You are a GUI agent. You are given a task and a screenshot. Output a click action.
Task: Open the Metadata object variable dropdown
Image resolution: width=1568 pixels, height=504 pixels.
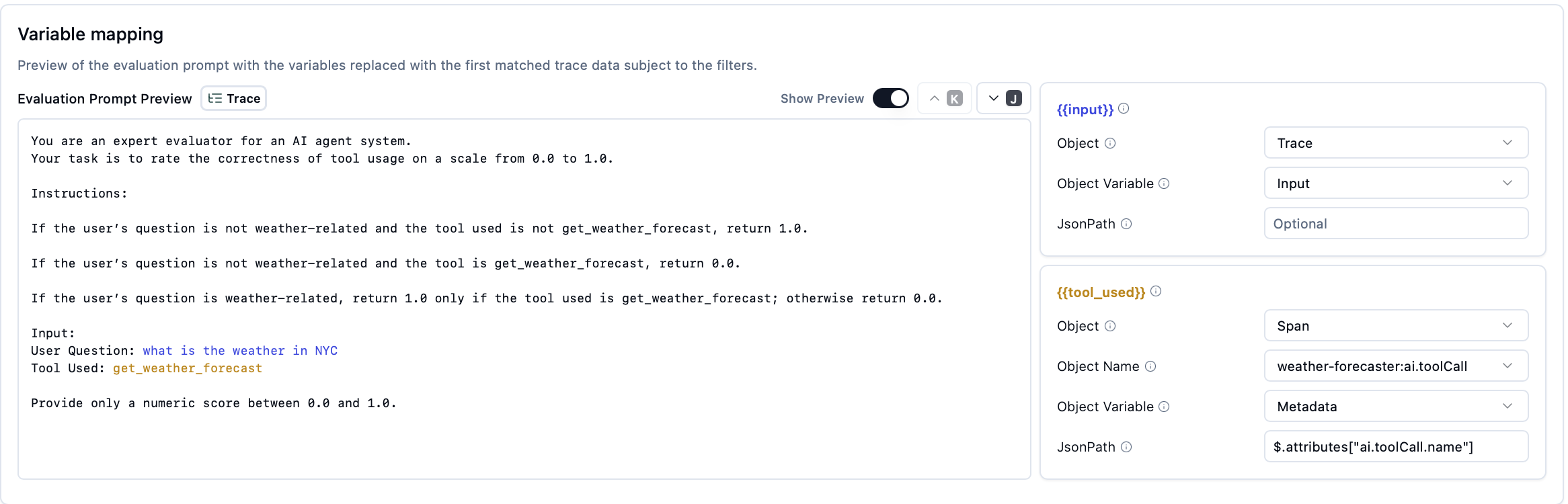click(x=1396, y=407)
